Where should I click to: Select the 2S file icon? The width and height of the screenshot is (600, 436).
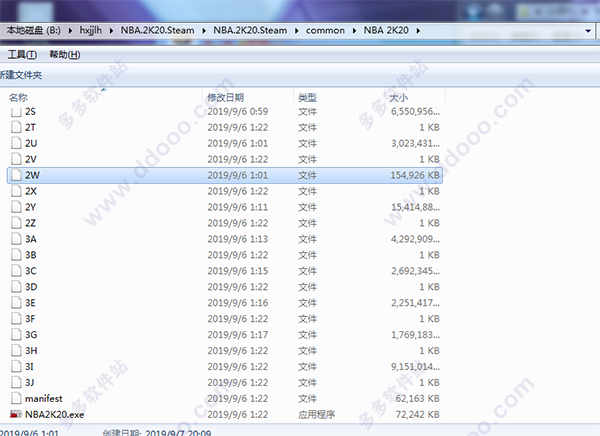click(x=15, y=111)
